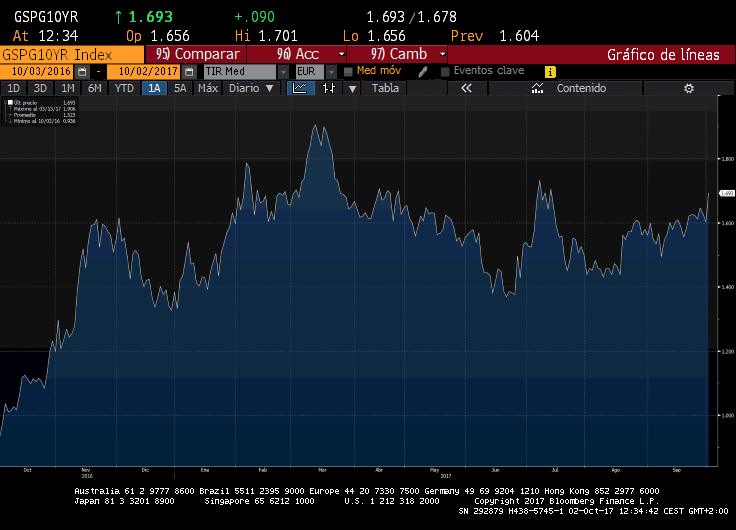
Task: Select the YTD time range tab
Action: pos(124,88)
